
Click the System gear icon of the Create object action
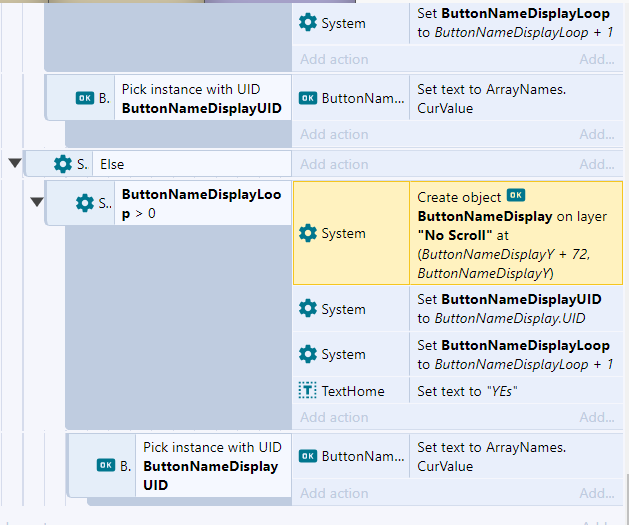[308, 233]
